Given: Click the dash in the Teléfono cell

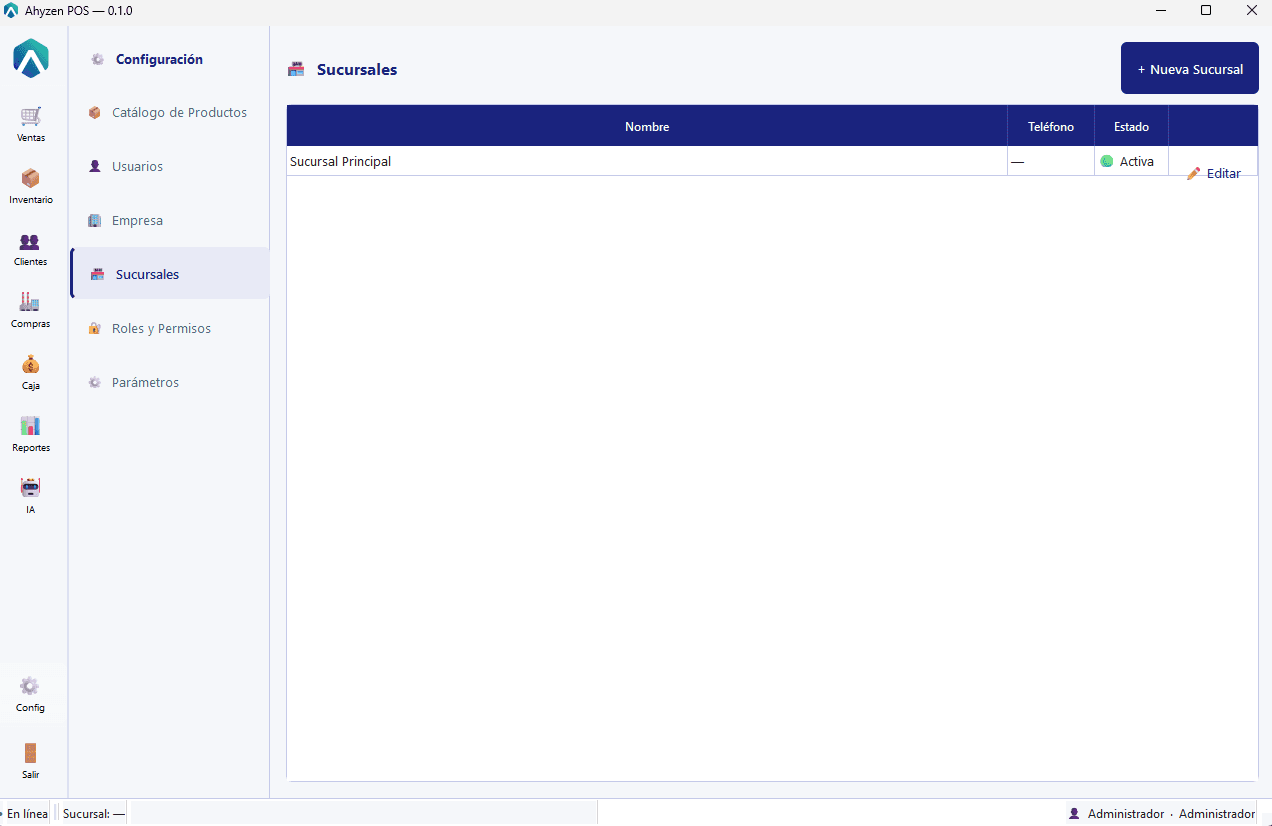Looking at the screenshot, I should click(1017, 161).
